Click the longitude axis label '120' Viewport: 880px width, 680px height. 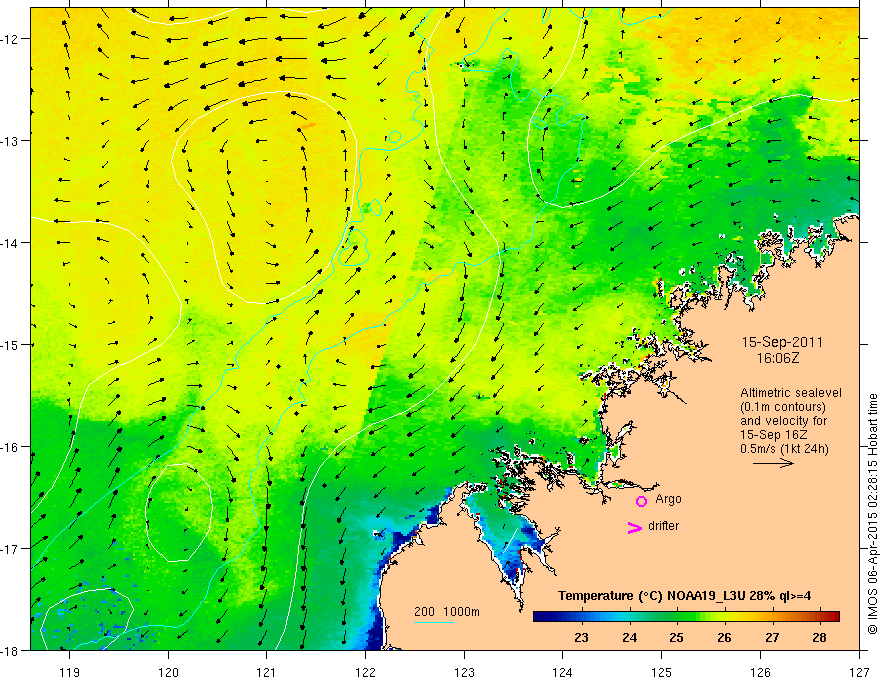[x=168, y=672]
